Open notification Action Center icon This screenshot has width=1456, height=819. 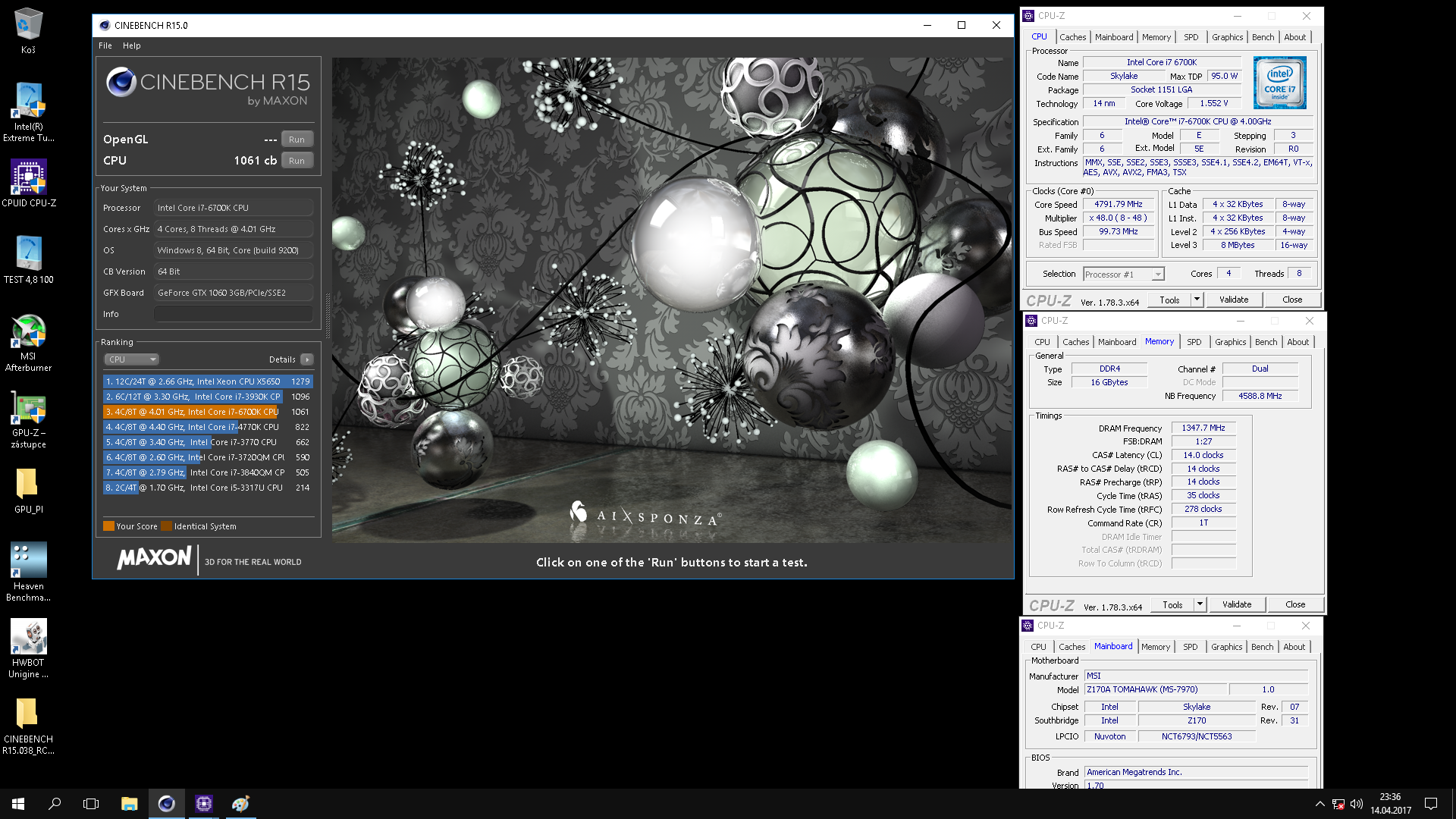click(1431, 804)
